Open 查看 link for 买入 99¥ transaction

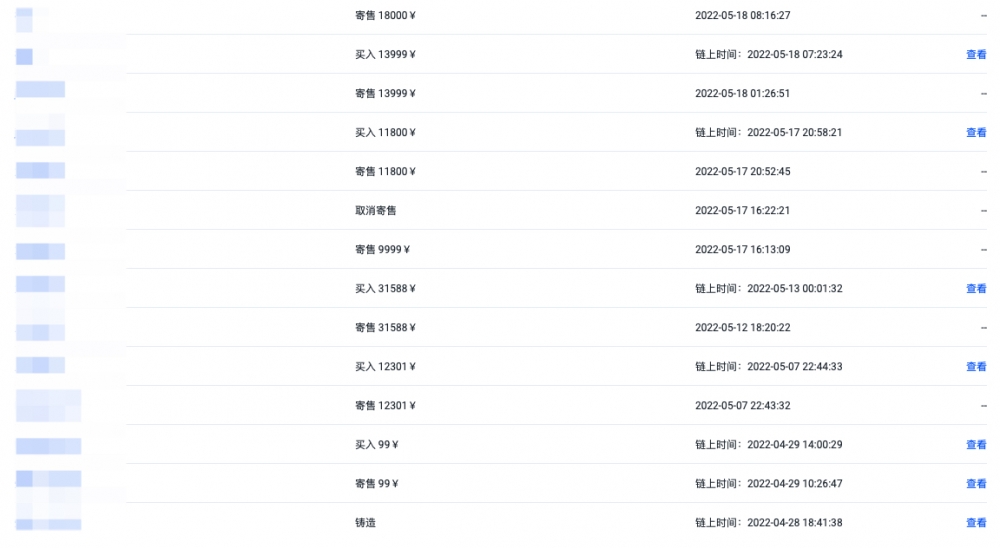[x=976, y=445]
